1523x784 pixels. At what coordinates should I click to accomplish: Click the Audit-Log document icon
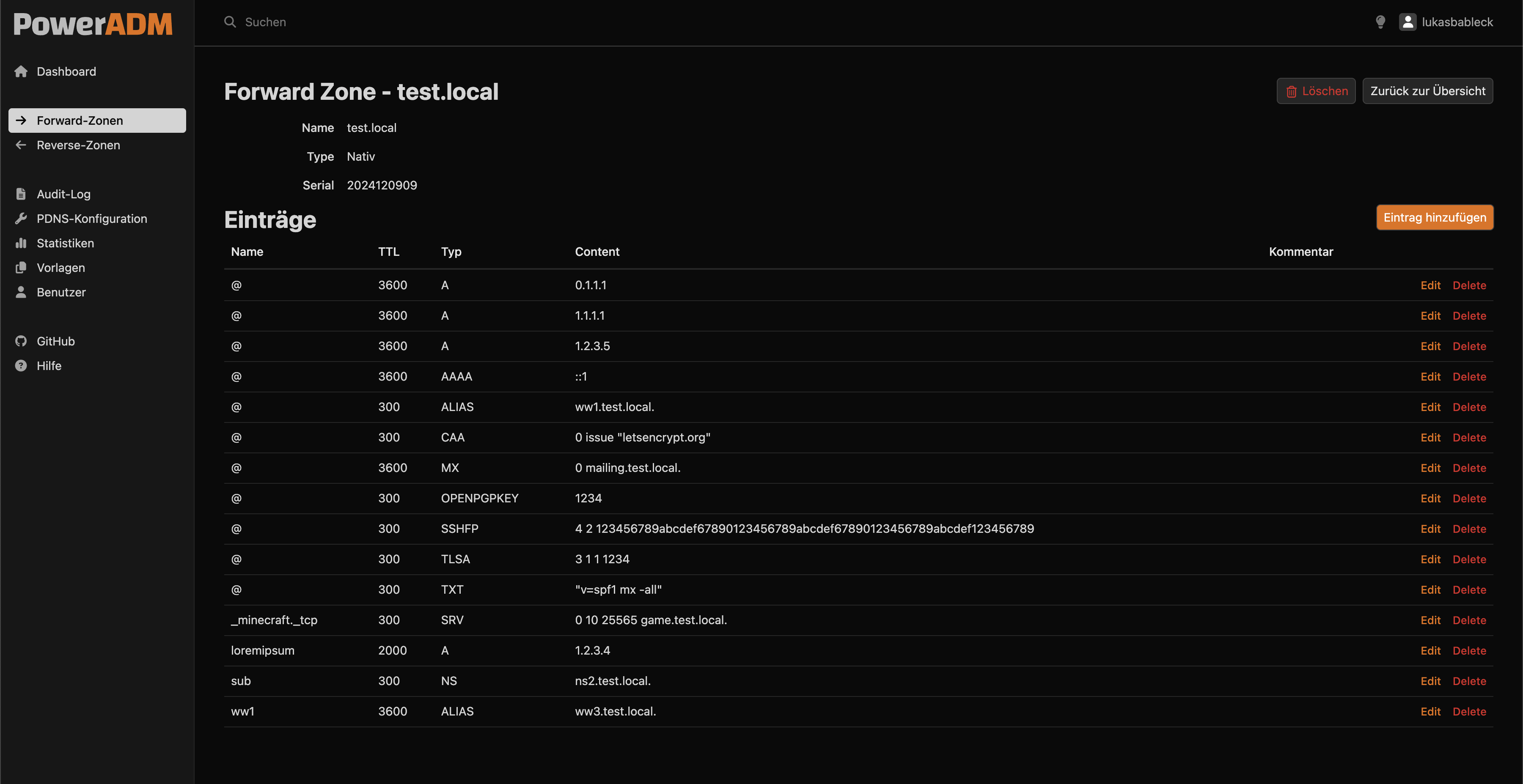point(21,194)
